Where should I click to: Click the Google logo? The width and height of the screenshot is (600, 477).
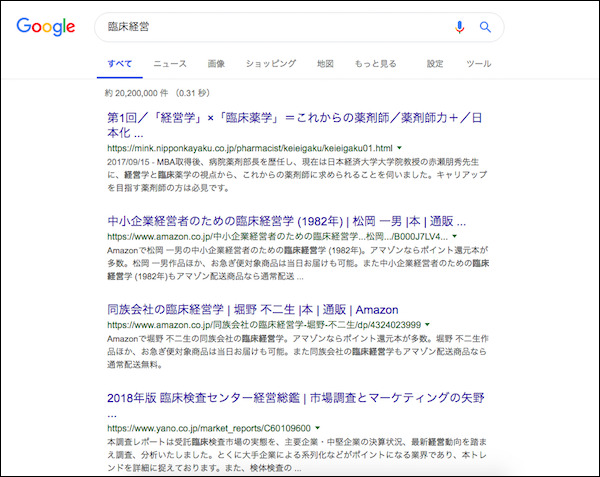(46, 27)
